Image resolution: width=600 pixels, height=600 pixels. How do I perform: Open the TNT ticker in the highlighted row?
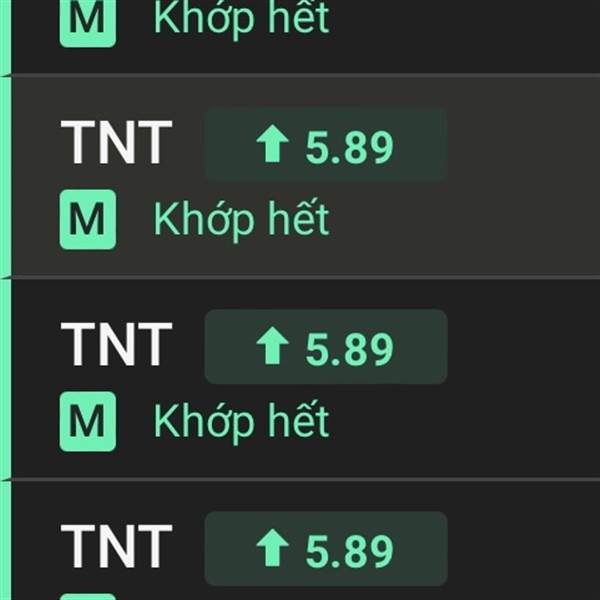pyautogui.click(x=117, y=142)
